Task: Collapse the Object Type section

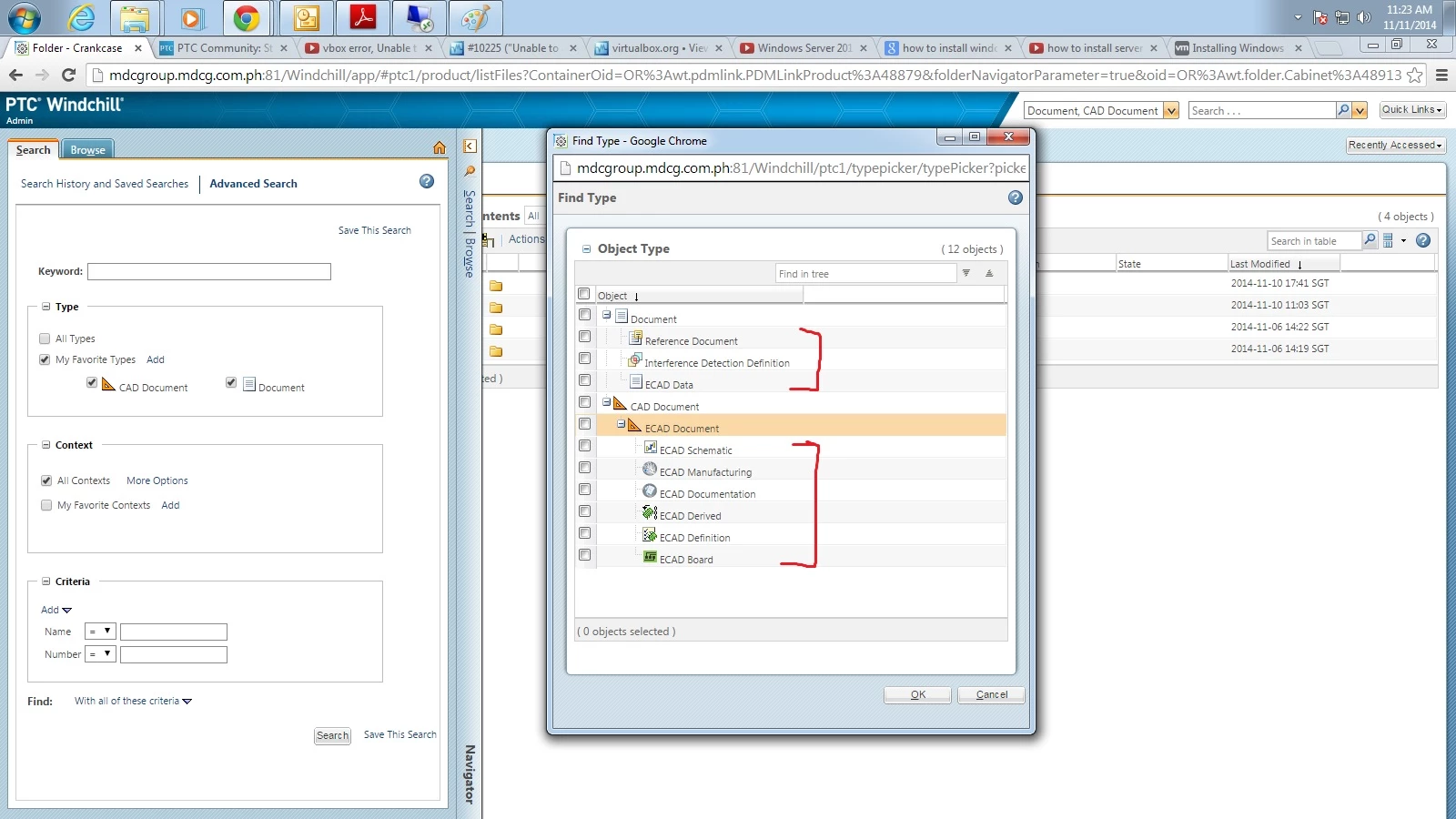Action: pos(587,248)
